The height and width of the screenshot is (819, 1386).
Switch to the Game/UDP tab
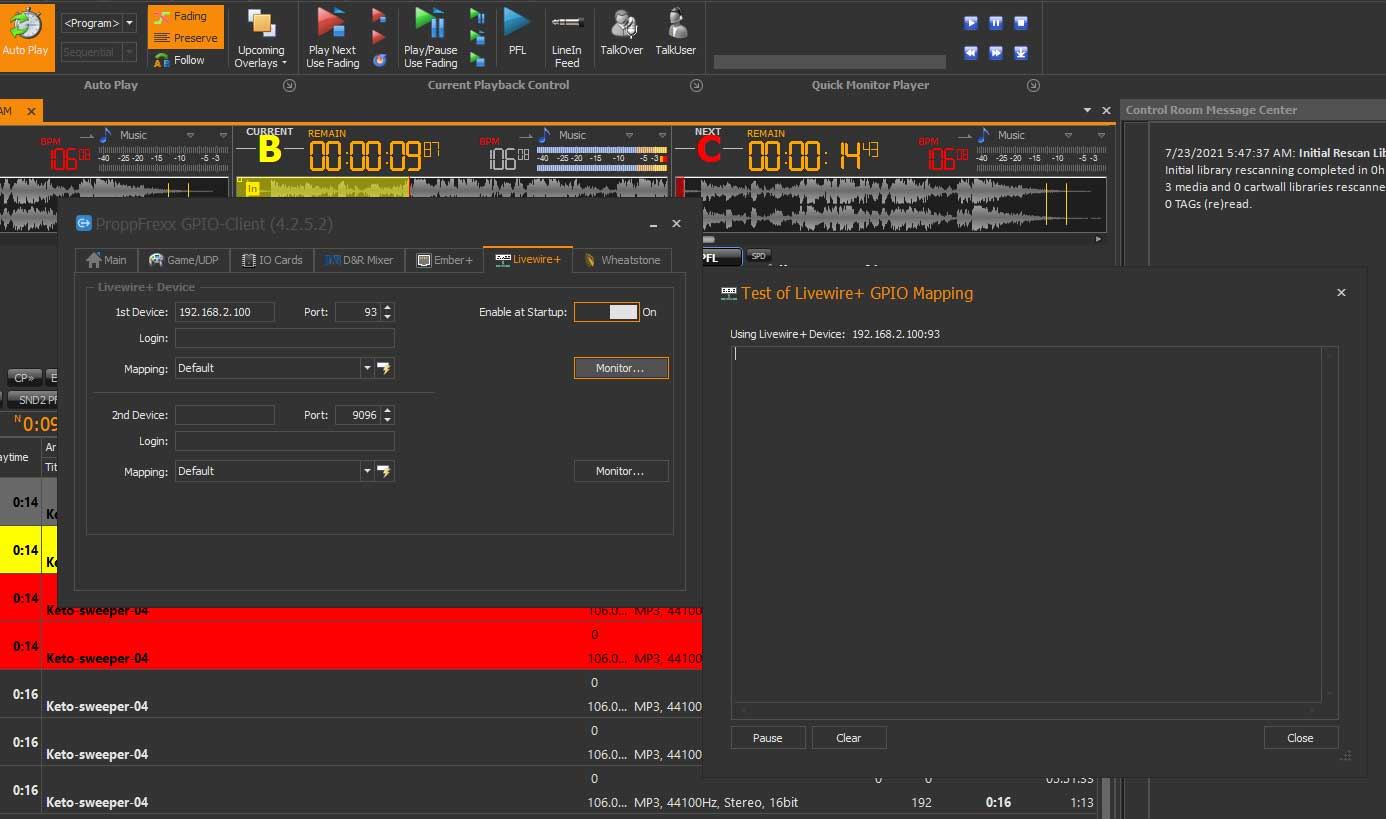pos(184,260)
